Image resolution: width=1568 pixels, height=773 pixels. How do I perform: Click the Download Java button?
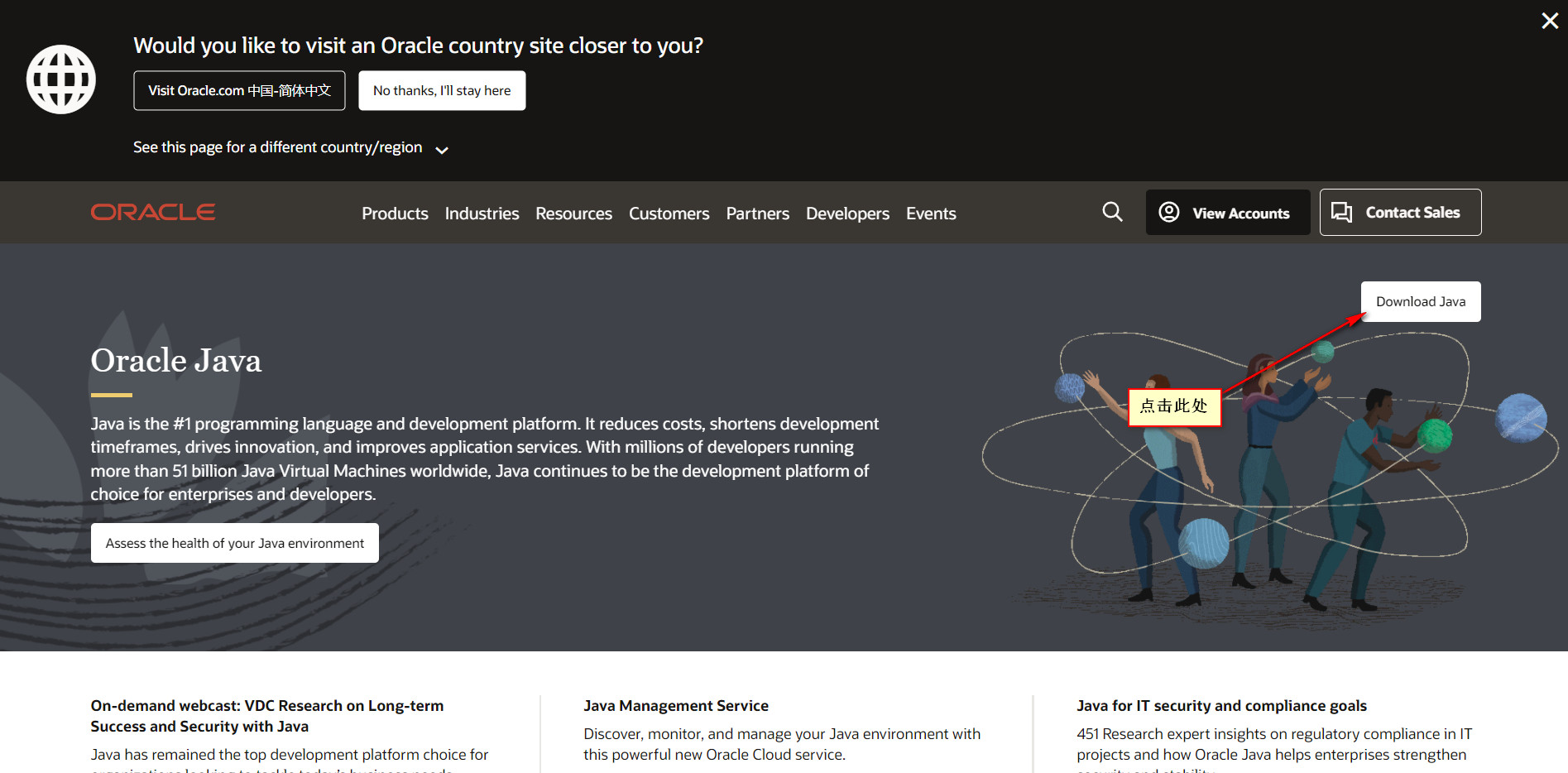click(x=1421, y=302)
